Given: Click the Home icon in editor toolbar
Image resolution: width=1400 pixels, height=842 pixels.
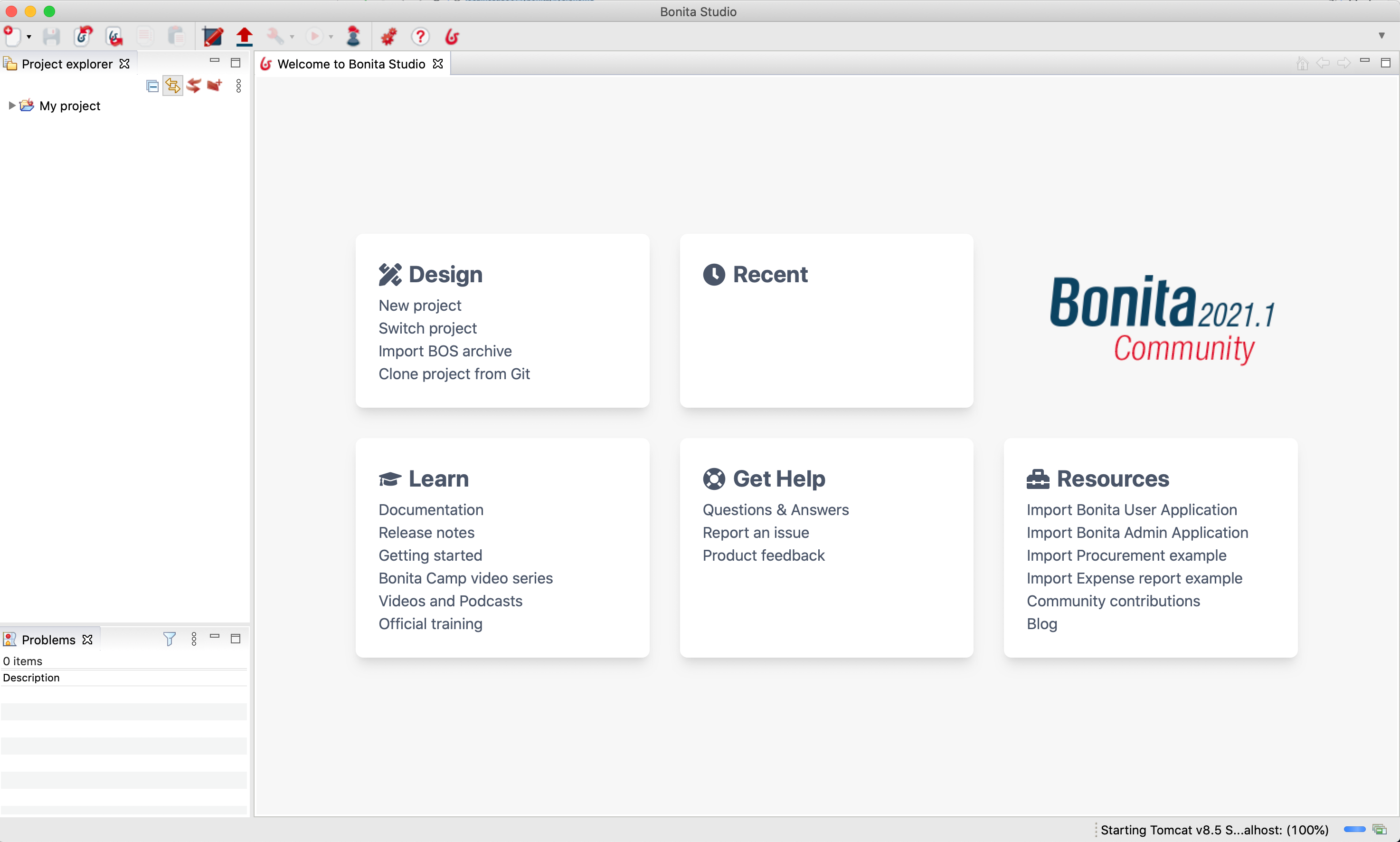Looking at the screenshot, I should click(1303, 64).
